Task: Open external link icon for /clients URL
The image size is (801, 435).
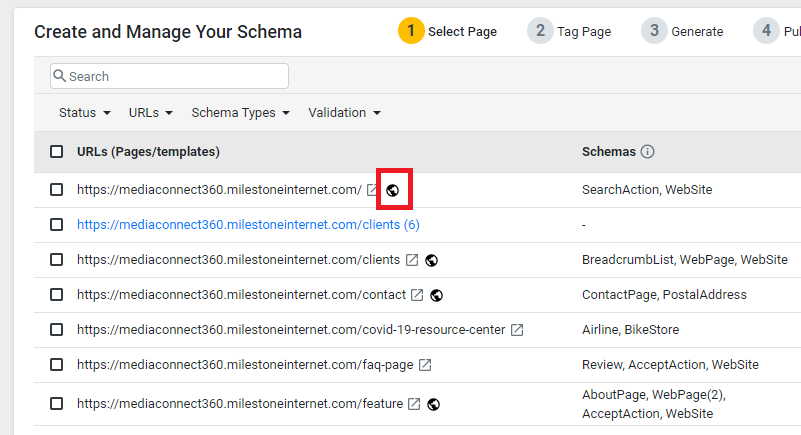Action: 412,260
